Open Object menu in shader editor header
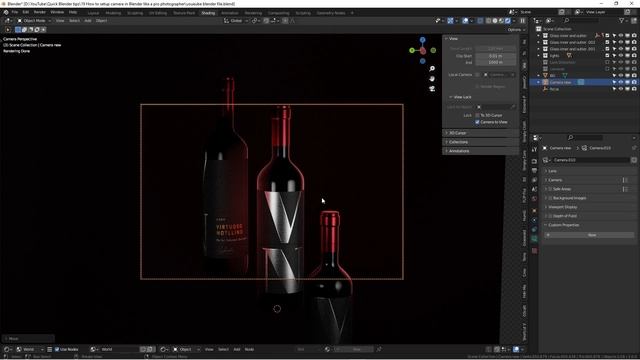 click(186, 349)
